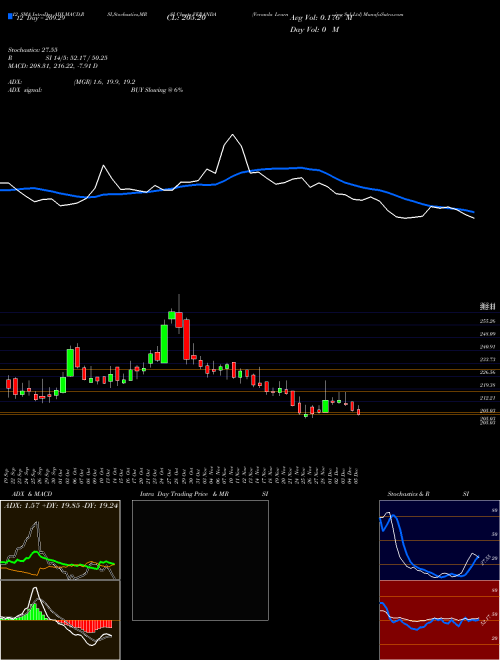Image resolution: width=500 pixels, height=660 pixels.
Task: Click the 'Intra Day Trading Price & MRSI' title
Action: pyautogui.click(x=204, y=494)
